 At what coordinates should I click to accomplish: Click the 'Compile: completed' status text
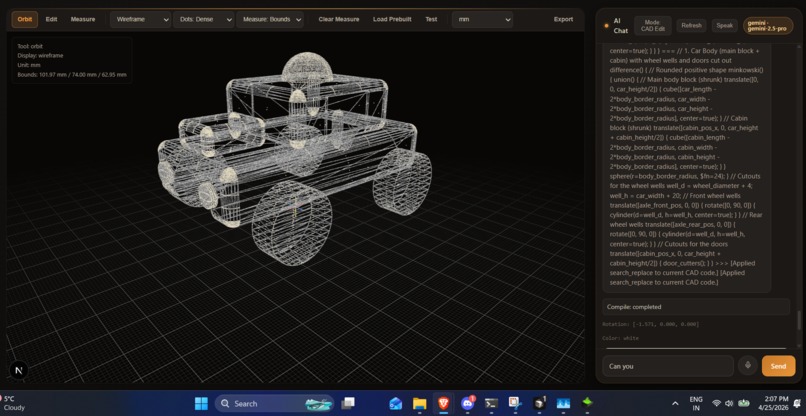point(634,307)
